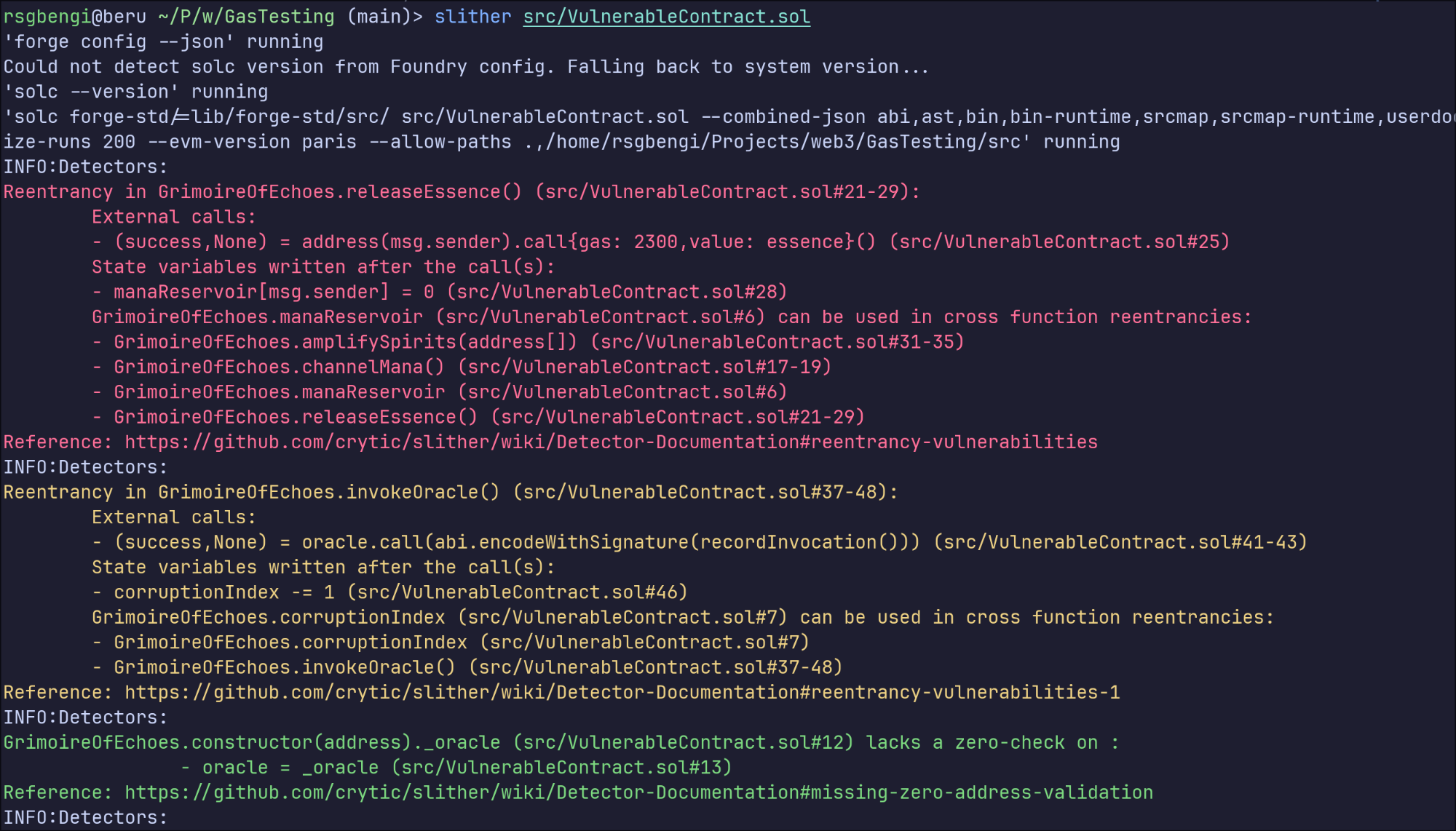This screenshot has height=831, width=1456.
Task: Click the underlined src/VulnerableContract.sol path in the command
Action: pyautogui.click(x=666, y=17)
